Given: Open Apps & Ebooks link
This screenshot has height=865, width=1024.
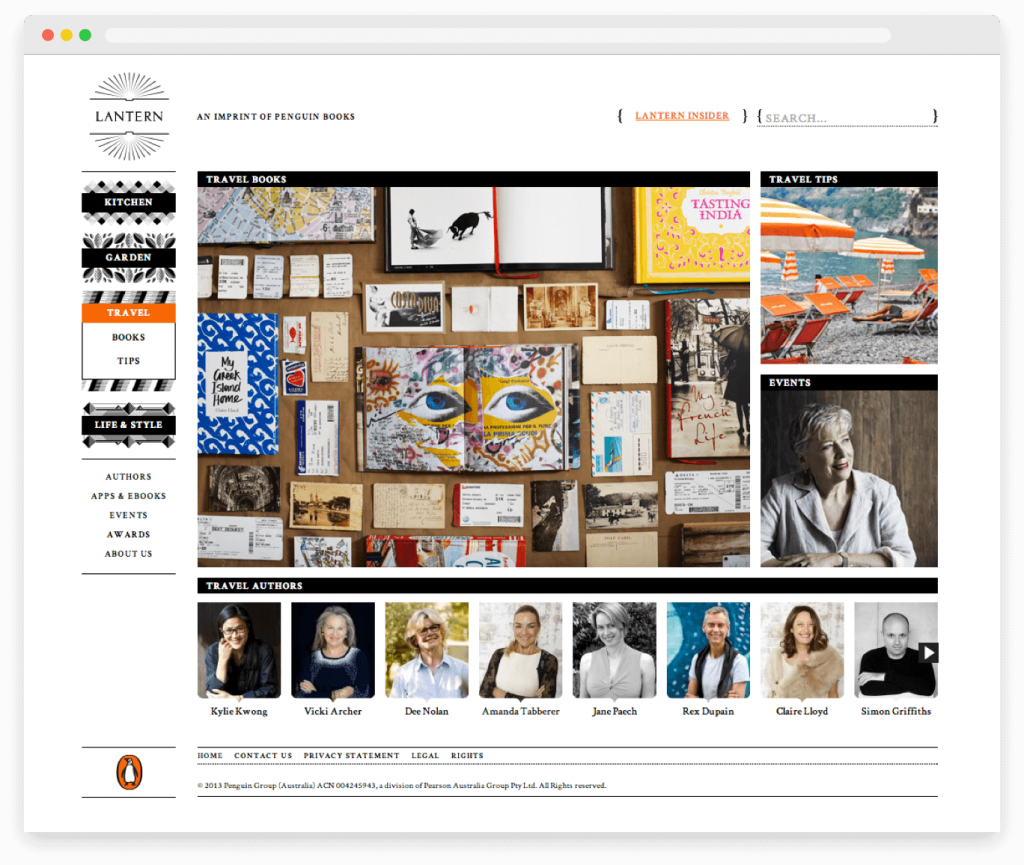Looking at the screenshot, I should click(x=129, y=496).
